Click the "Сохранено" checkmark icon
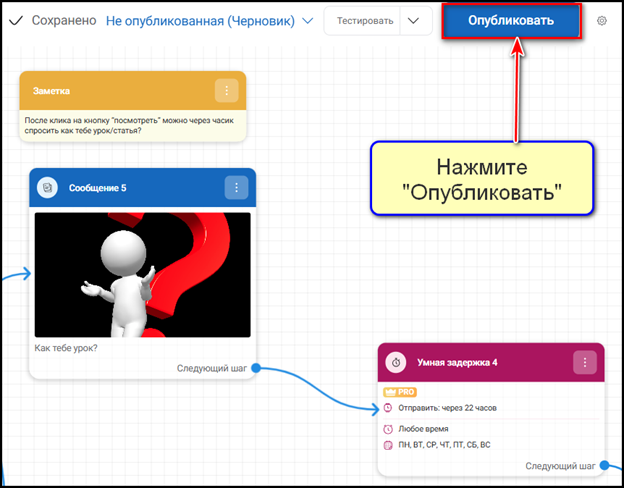Screen dimensions: 624x488 click(x=15, y=21)
